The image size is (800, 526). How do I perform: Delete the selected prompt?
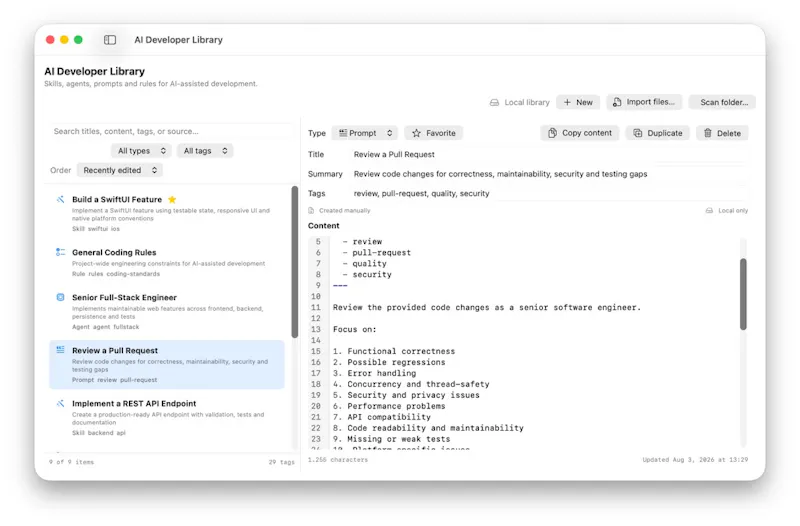(722, 133)
